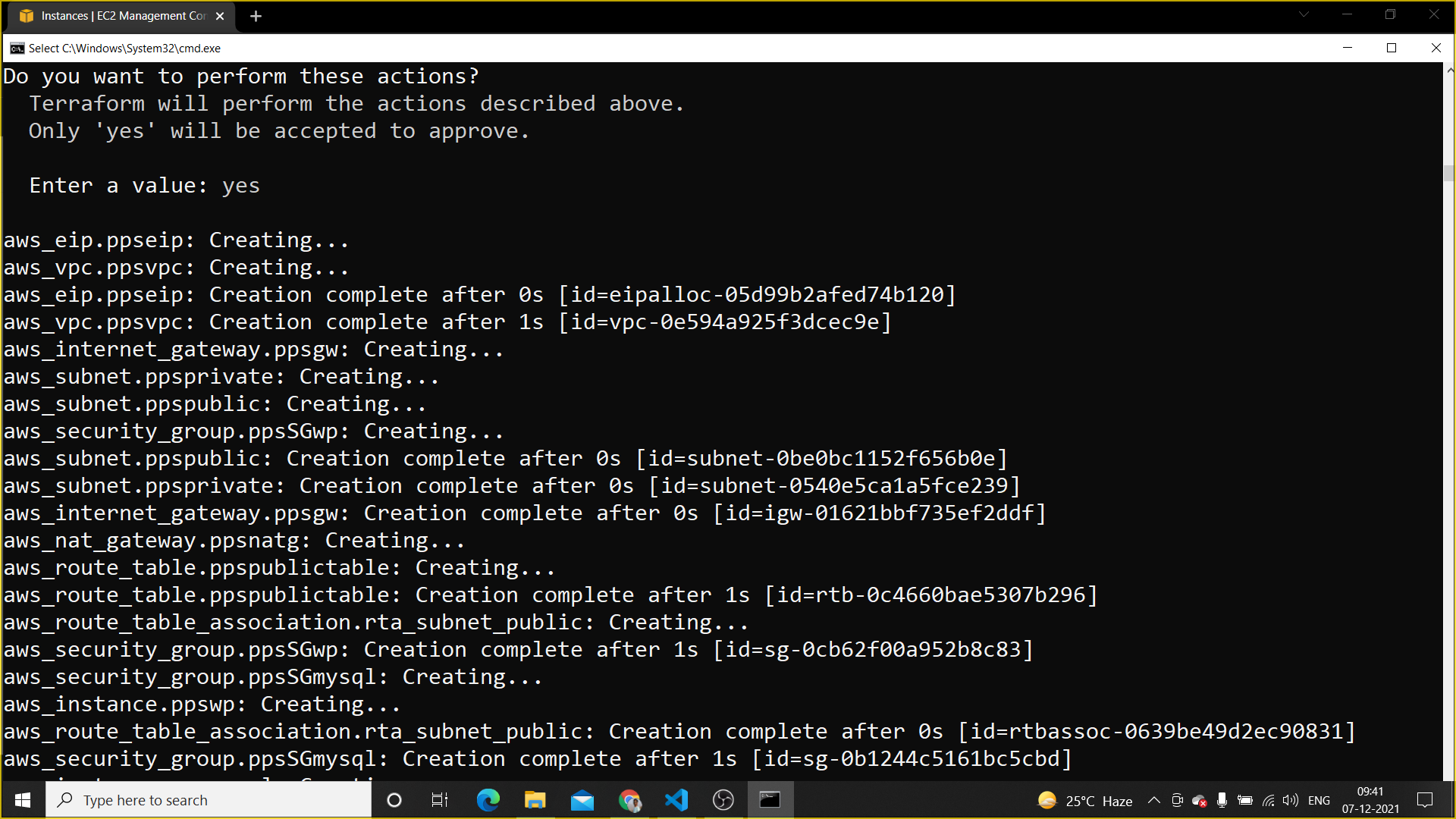1456x819 pixels.
Task: Open the Task View icon
Action: pos(440,800)
